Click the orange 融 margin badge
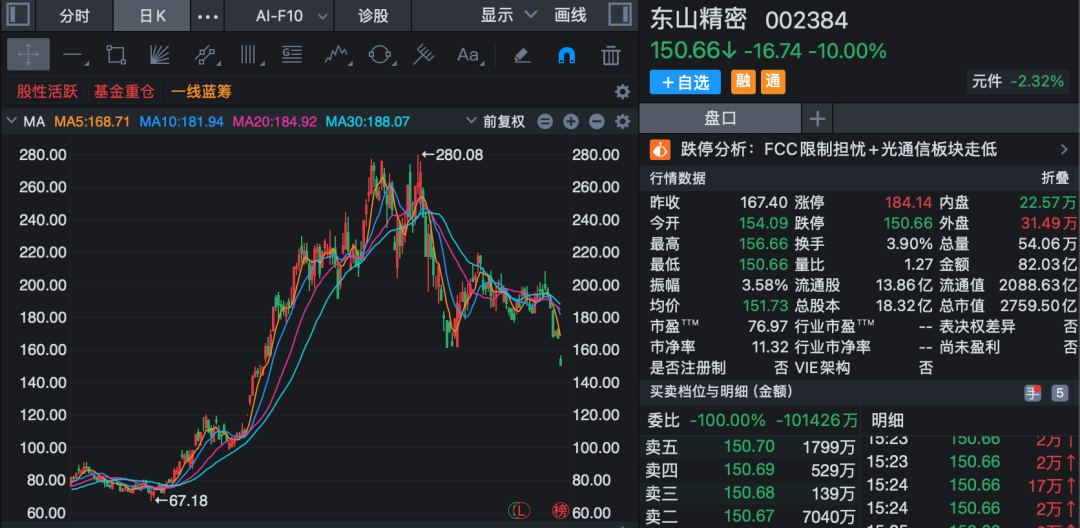The width and height of the screenshot is (1080, 528). pyautogui.click(x=742, y=82)
